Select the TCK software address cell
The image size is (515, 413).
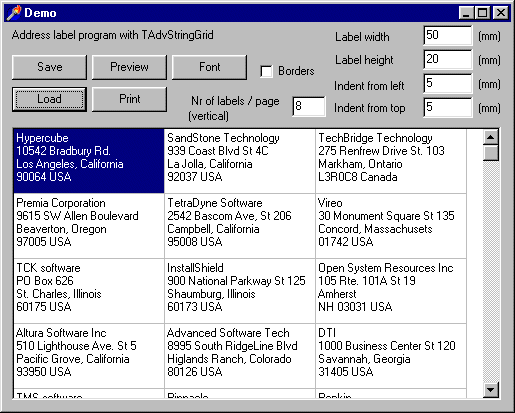pyautogui.click(x=89, y=291)
